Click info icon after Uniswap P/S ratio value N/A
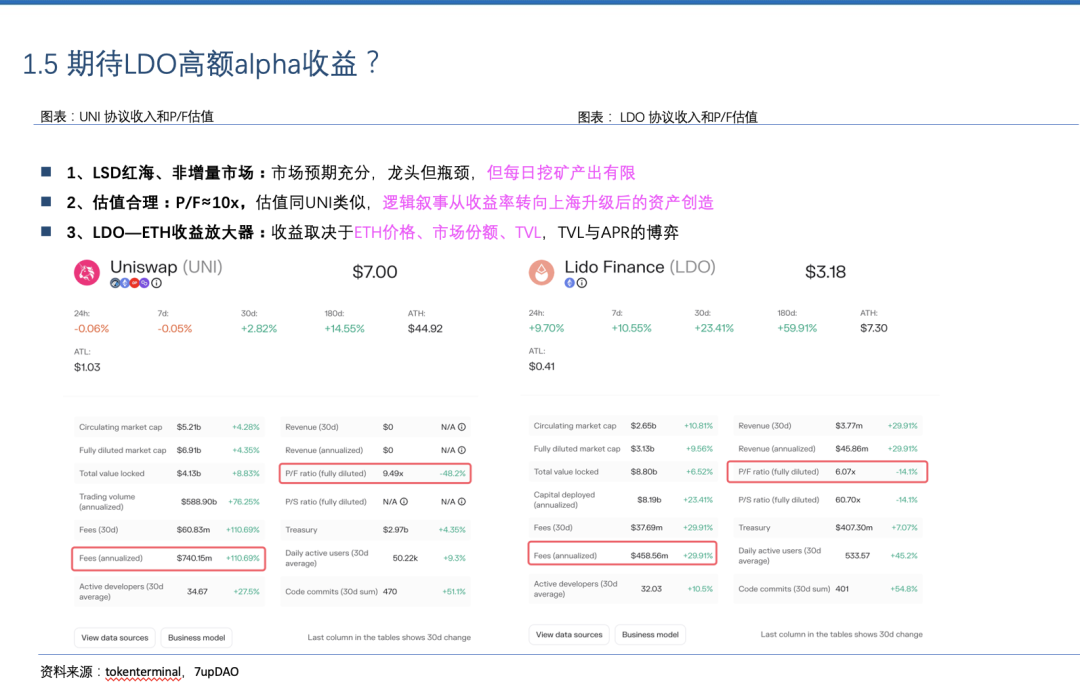Image resolution: width=1080 pixels, height=682 pixels. tap(404, 502)
